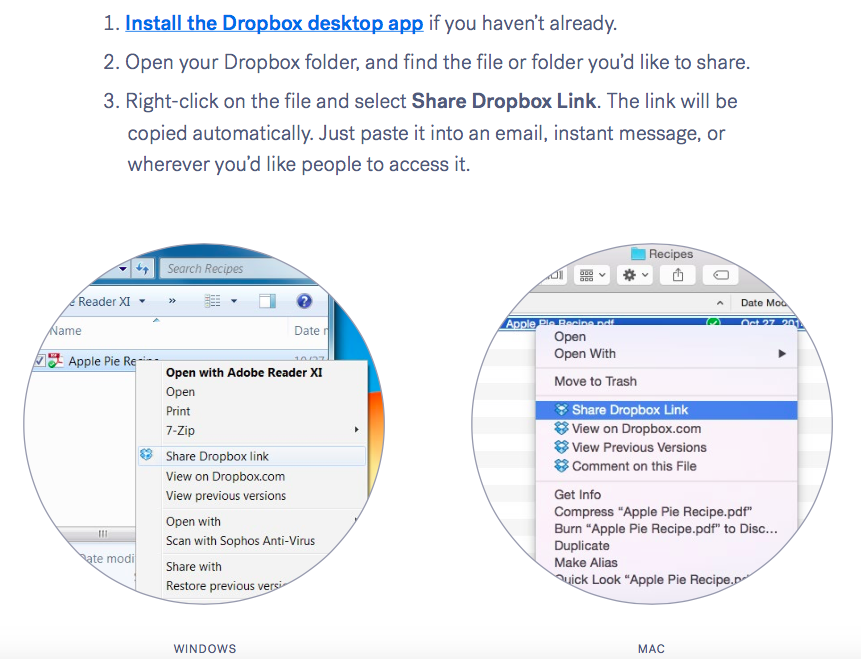Click Dropbox icon beside Share Dropbox Link on Mac

[561, 410]
